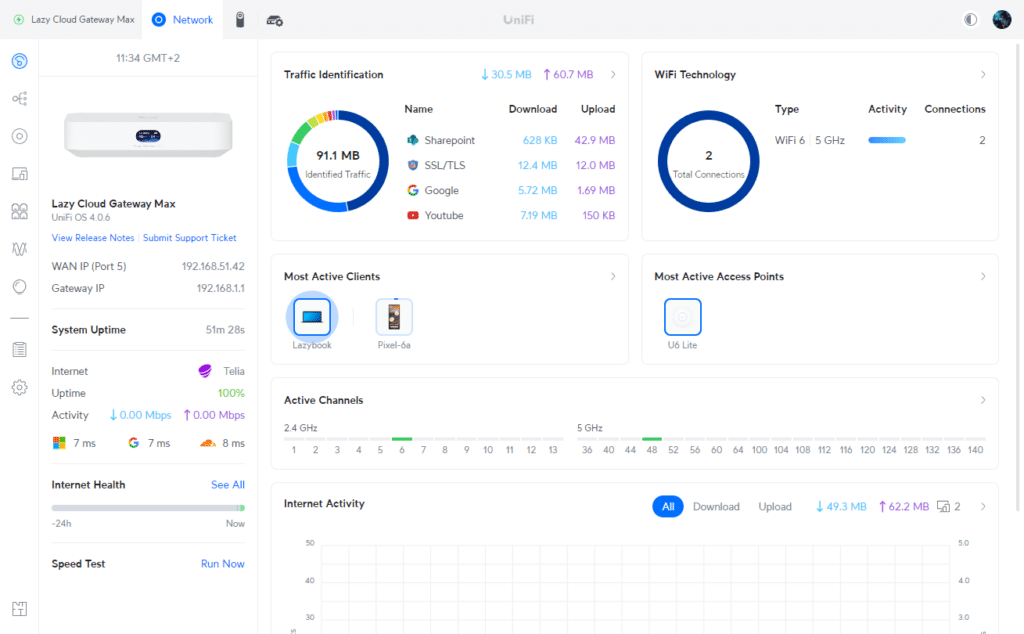Image resolution: width=1024 pixels, height=634 pixels.
Task: Expand the Most Active Access Points panel
Action: click(982, 276)
